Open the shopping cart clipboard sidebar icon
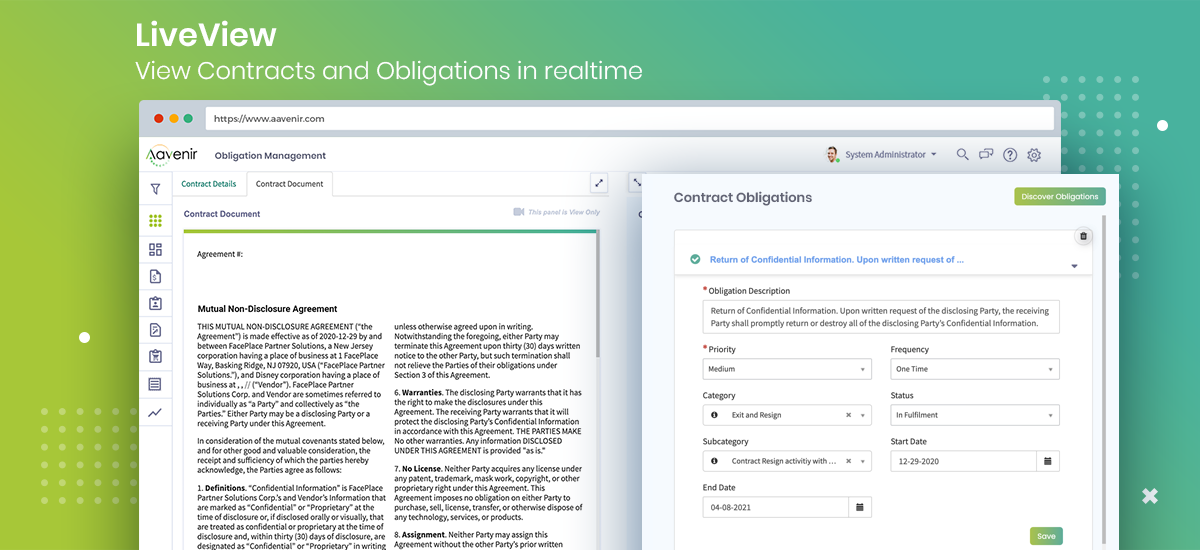 click(x=155, y=357)
